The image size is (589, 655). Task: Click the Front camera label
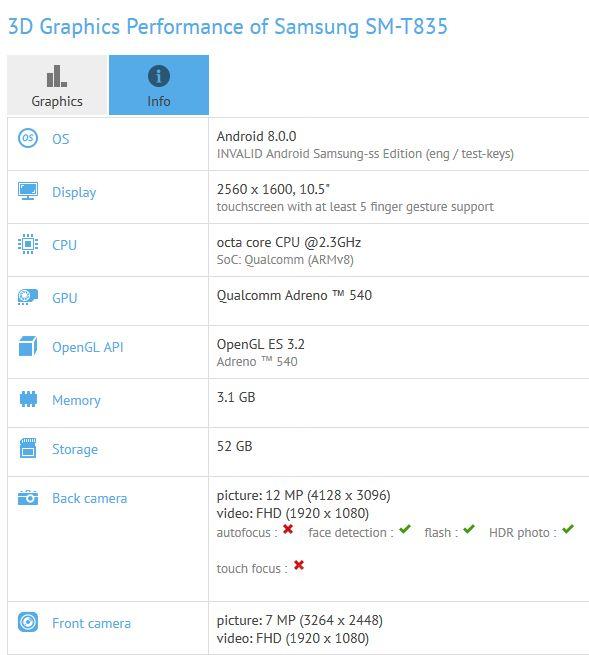[x=91, y=623]
